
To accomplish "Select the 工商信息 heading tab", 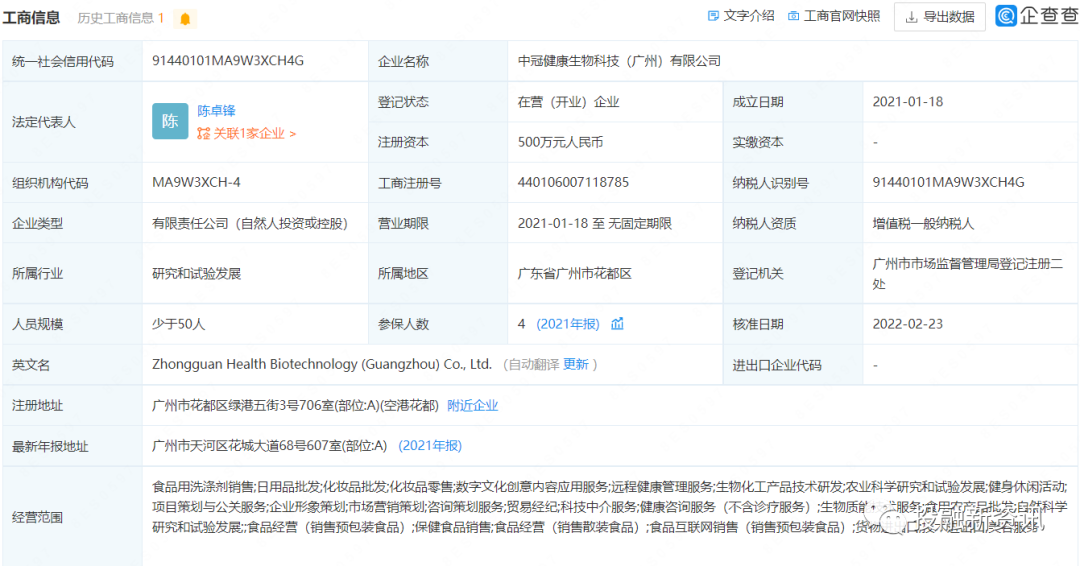I will point(31,17).
